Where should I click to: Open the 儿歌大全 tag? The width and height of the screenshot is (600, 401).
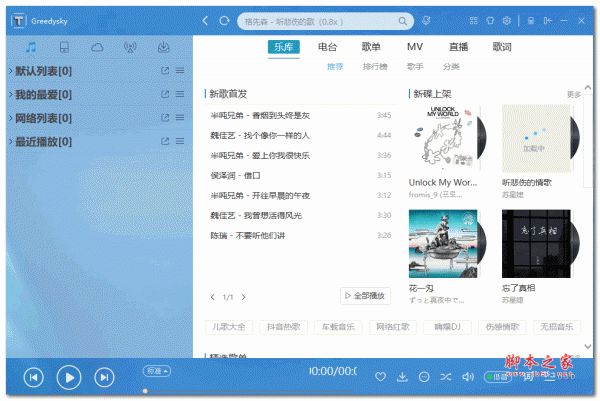point(228,327)
